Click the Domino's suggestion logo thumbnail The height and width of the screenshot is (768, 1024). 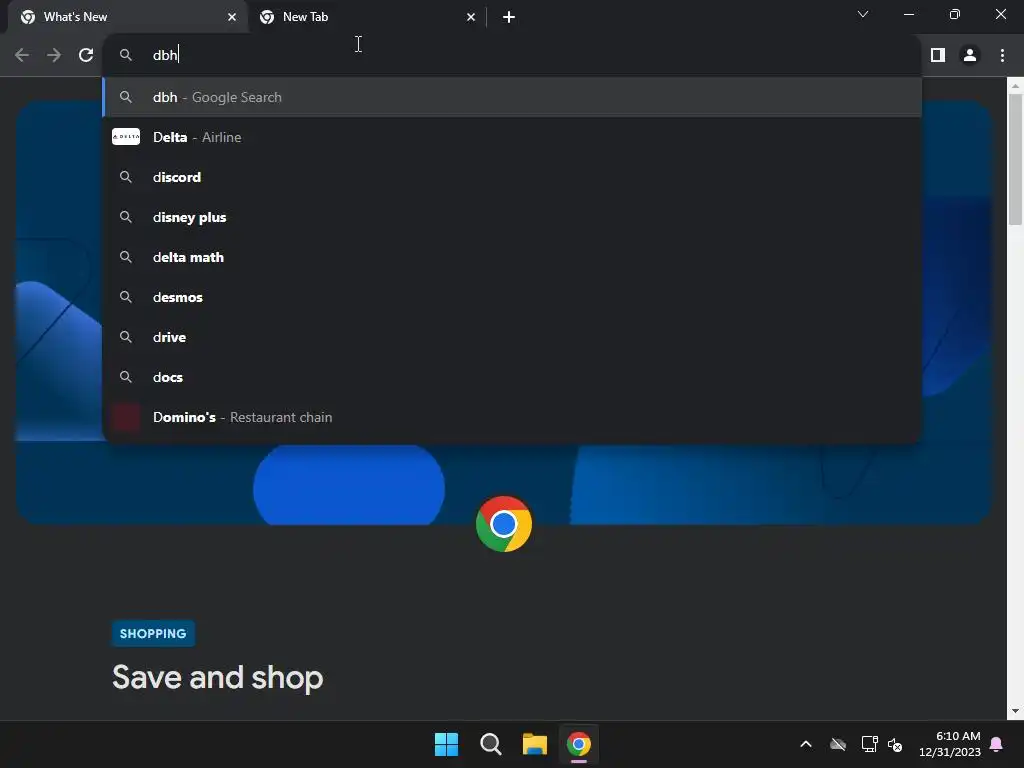click(126, 417)
